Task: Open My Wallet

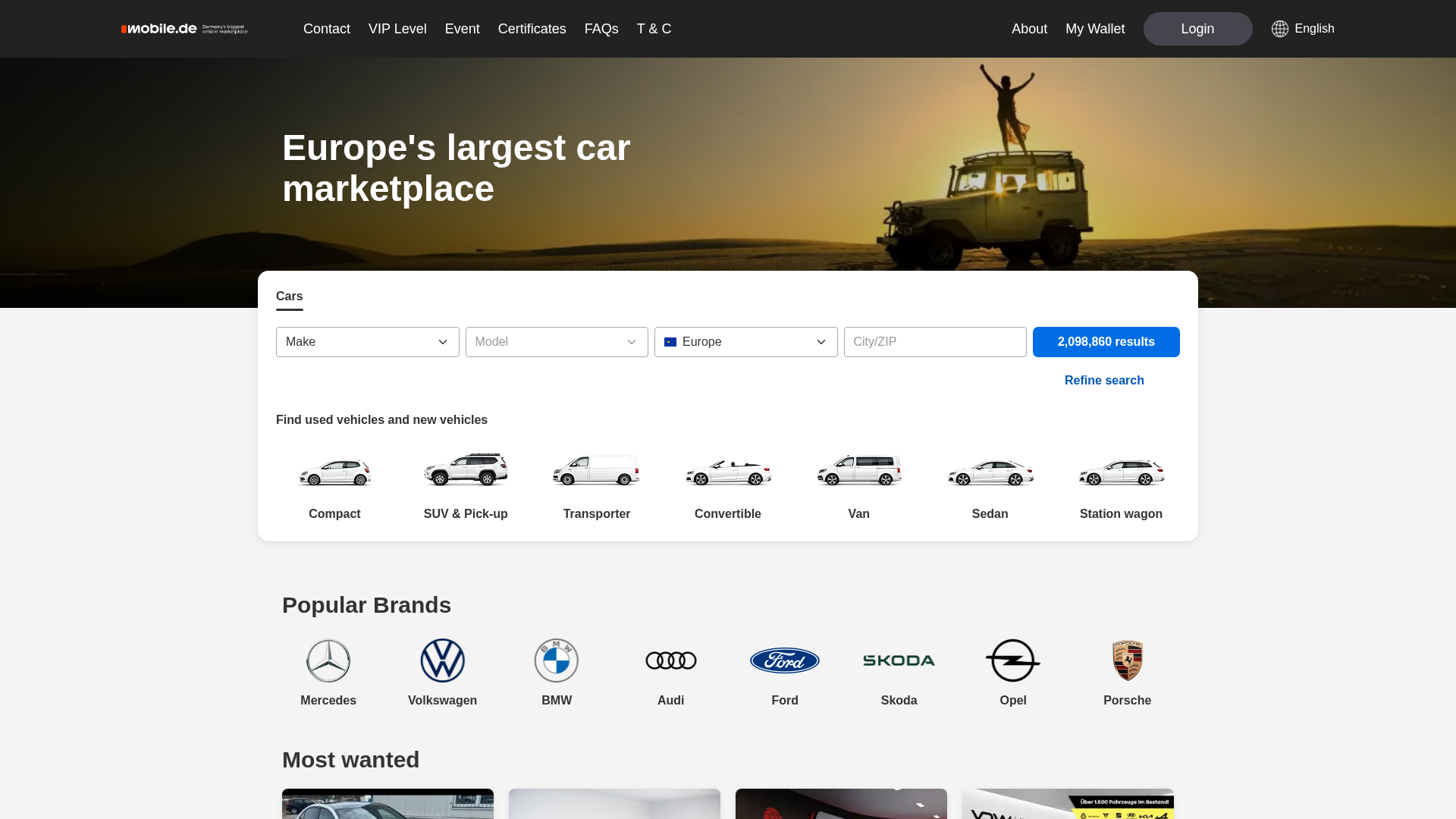Action: (x=1095, y=29)
